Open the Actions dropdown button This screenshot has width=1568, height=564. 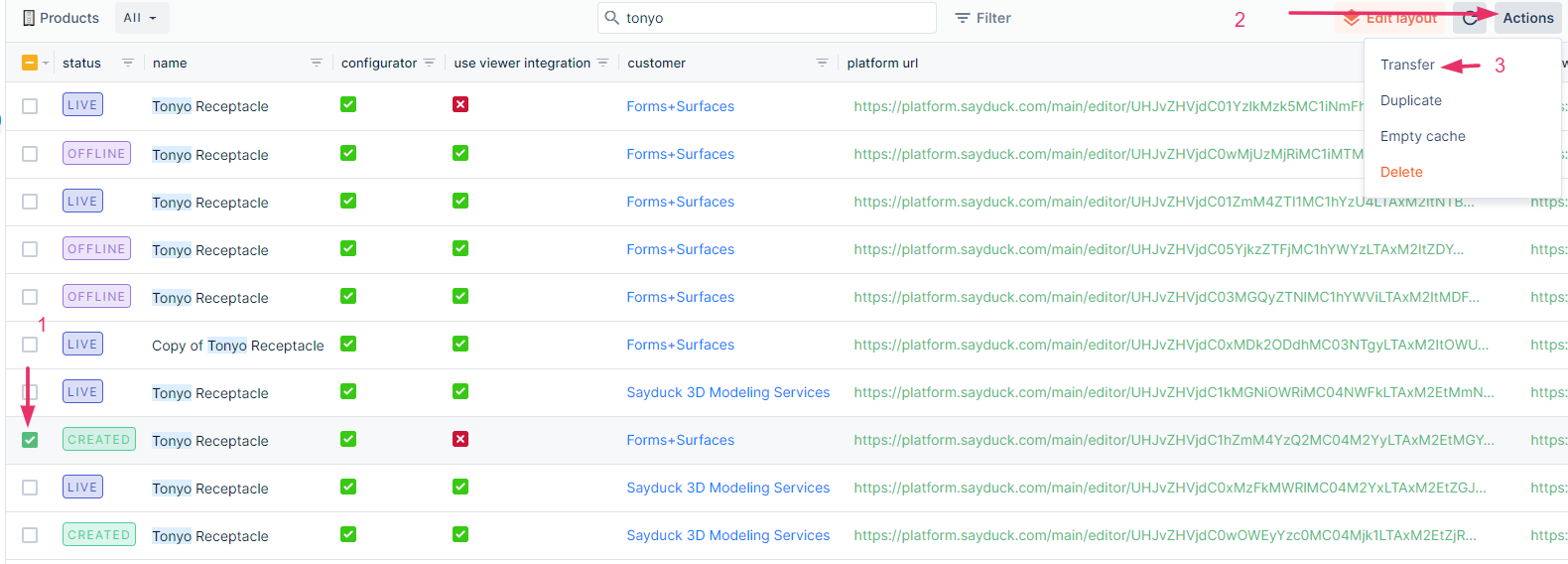[1528, 18]
